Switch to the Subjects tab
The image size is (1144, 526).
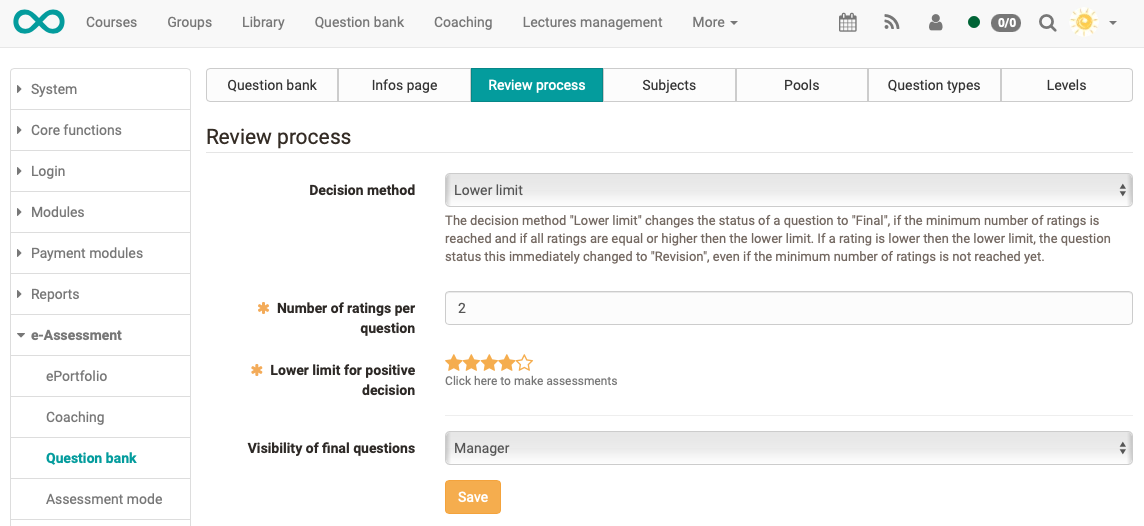pyautogui.click(x=669, y=85)
